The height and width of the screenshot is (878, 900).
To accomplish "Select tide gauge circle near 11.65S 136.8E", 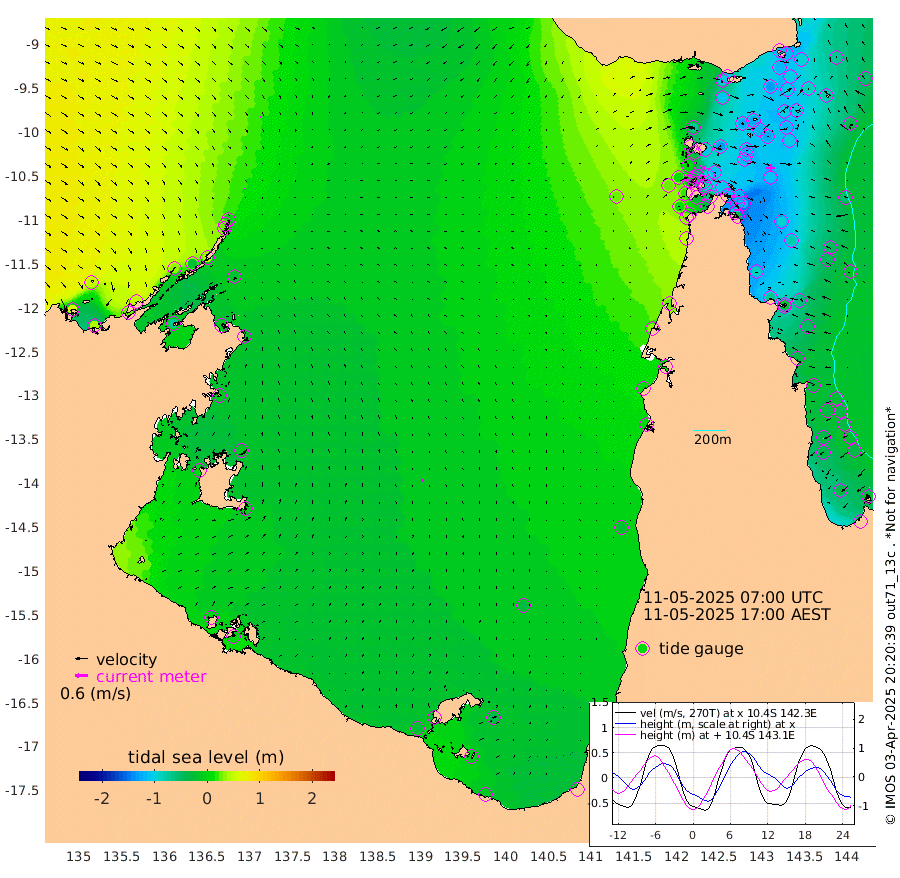I will coord(234,277).
